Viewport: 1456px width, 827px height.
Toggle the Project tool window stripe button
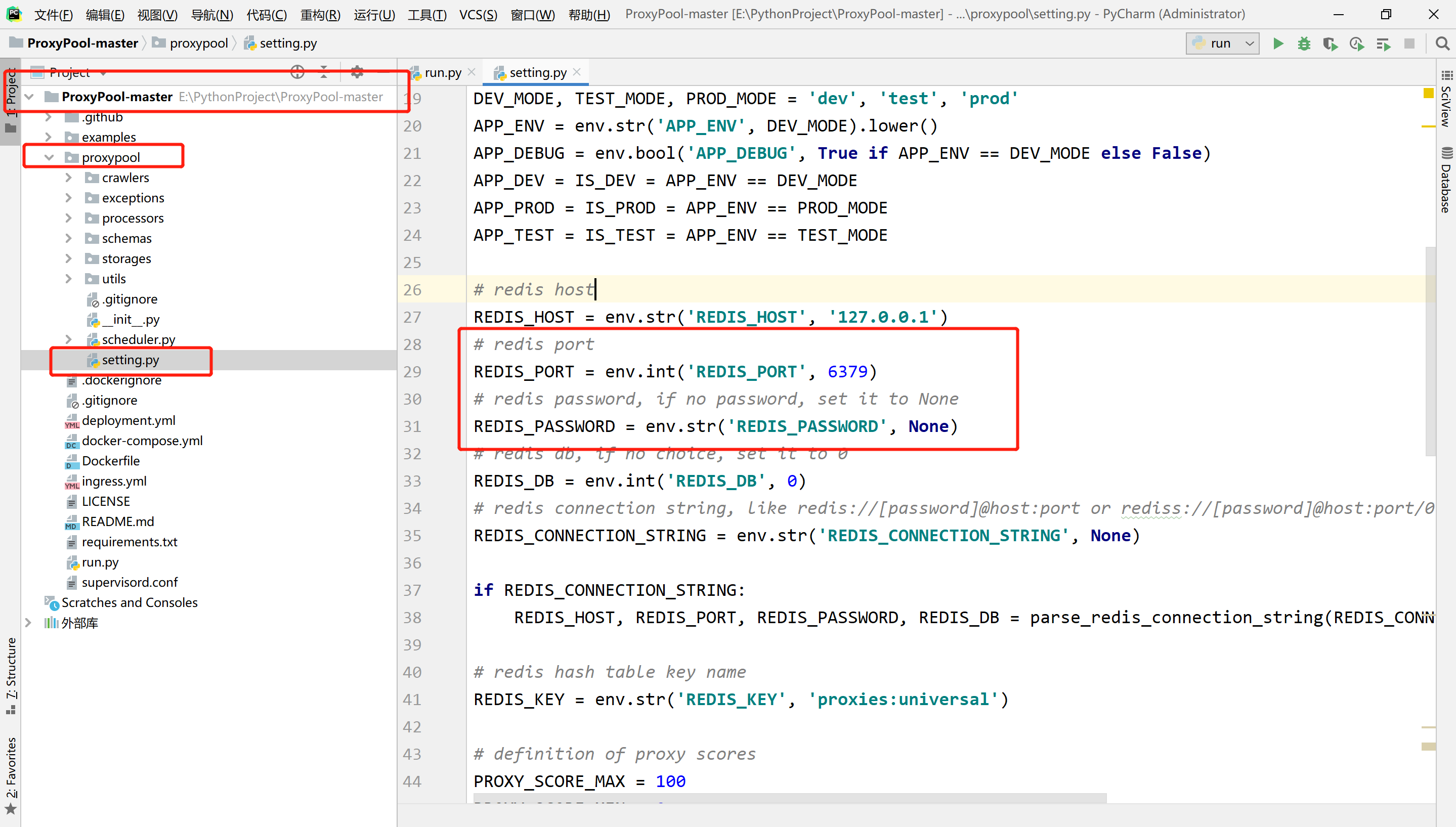point(11,101)
